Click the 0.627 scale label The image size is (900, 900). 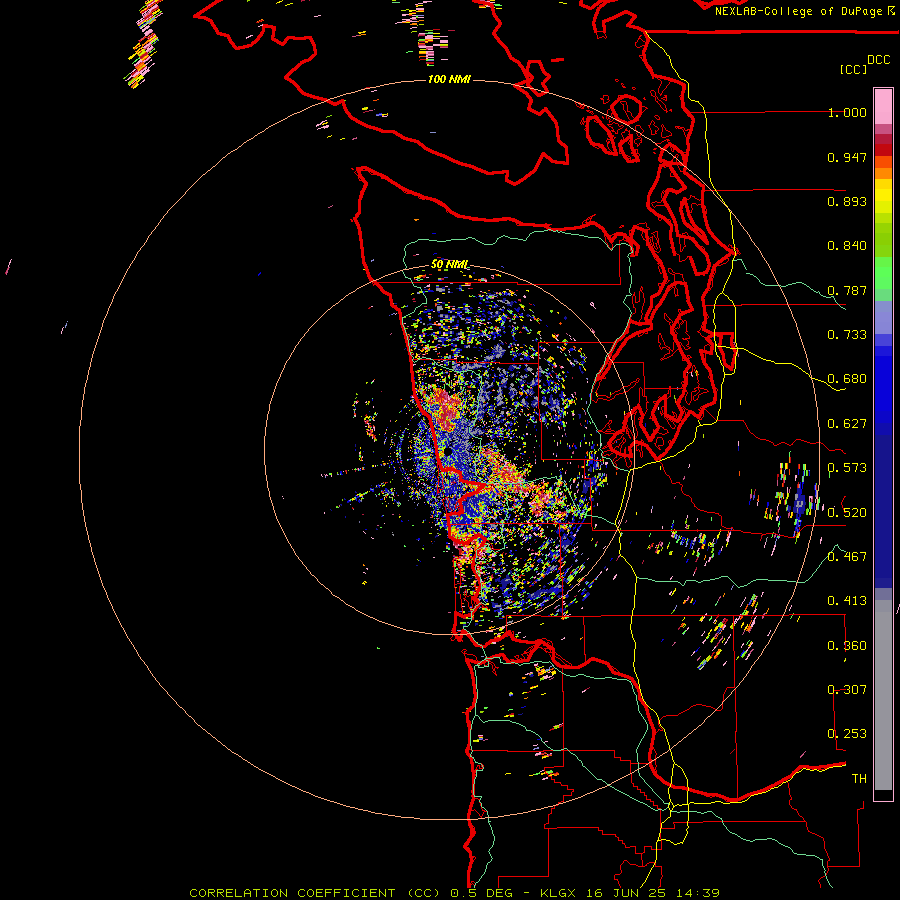point(847,424)
